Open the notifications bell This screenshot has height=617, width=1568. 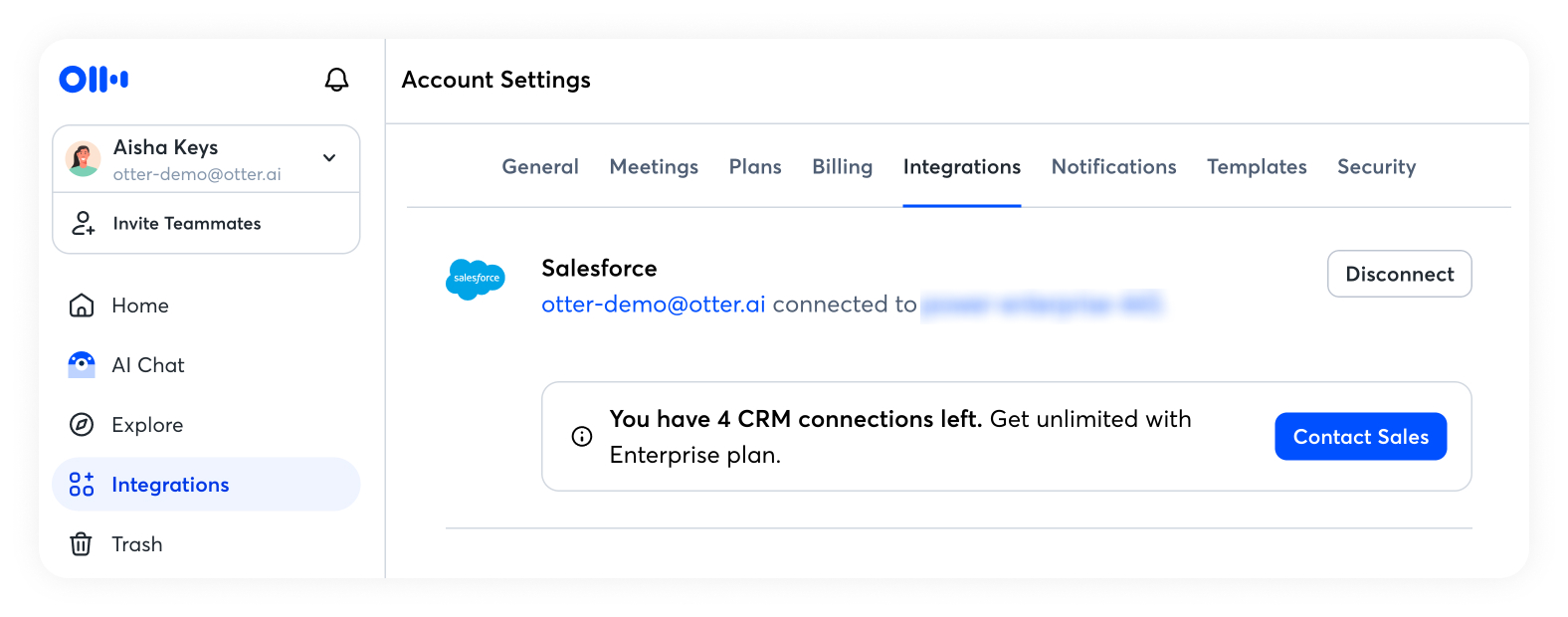pos(337,80)
